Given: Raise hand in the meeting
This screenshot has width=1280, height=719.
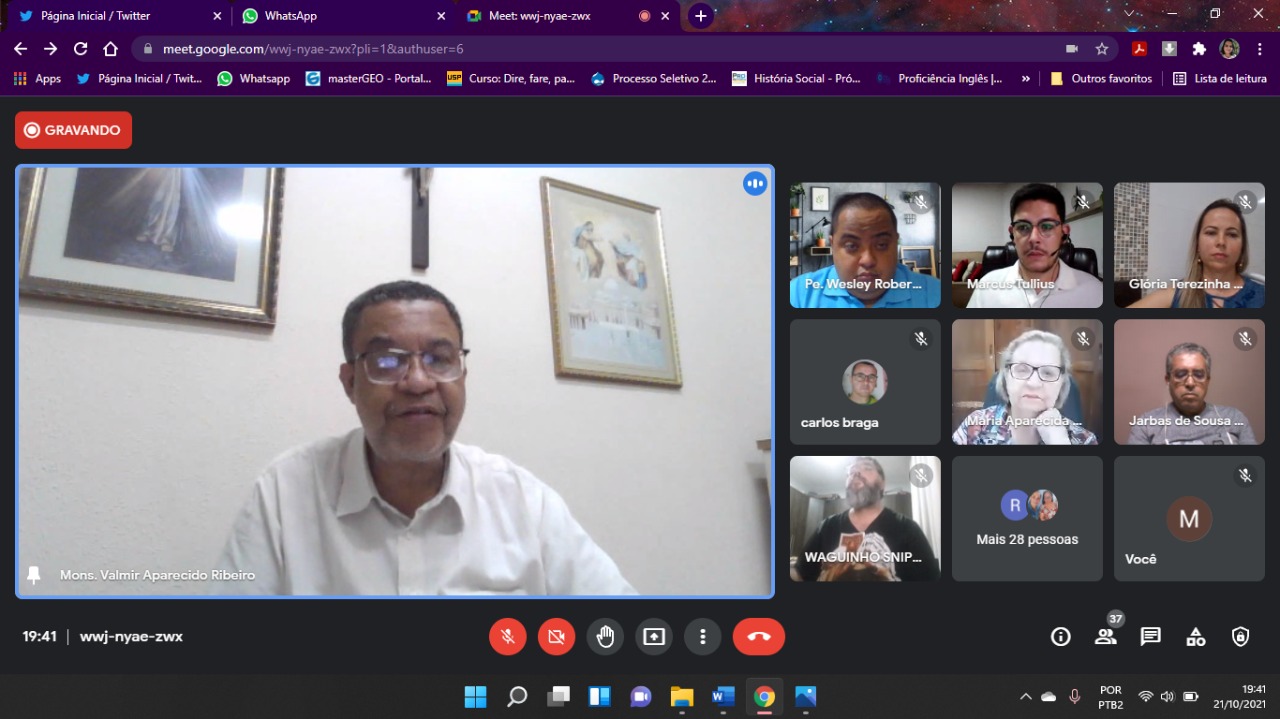Looking at the screenshot, I should (605, 637).
